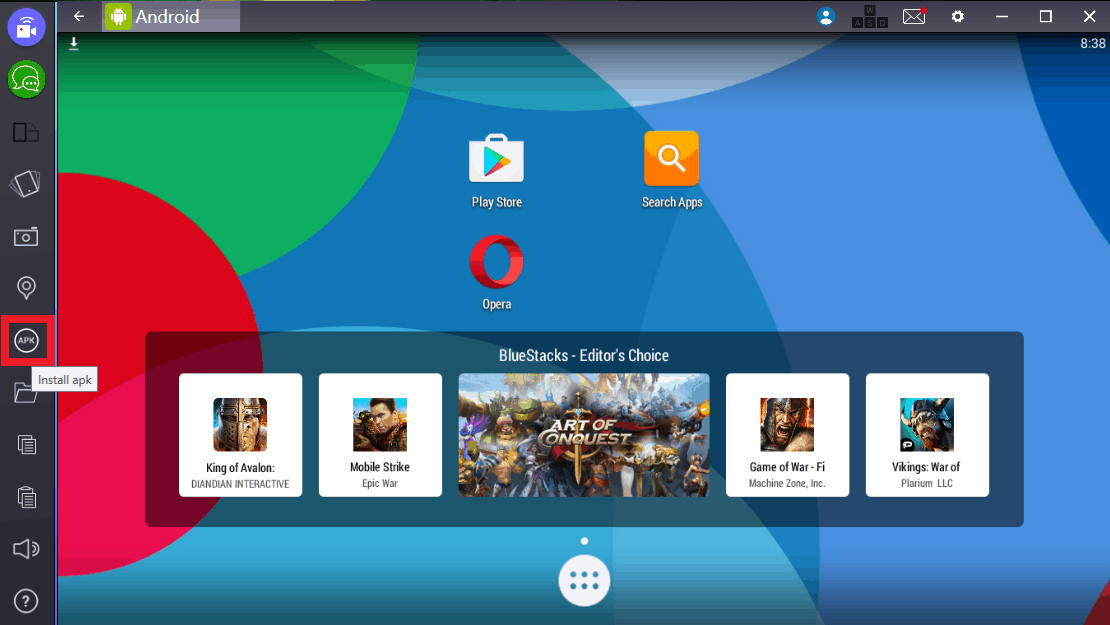Click the BlueStacks - Editor's Choice heading
Viewport: 1110px width, 625px height.
[584, 355]
